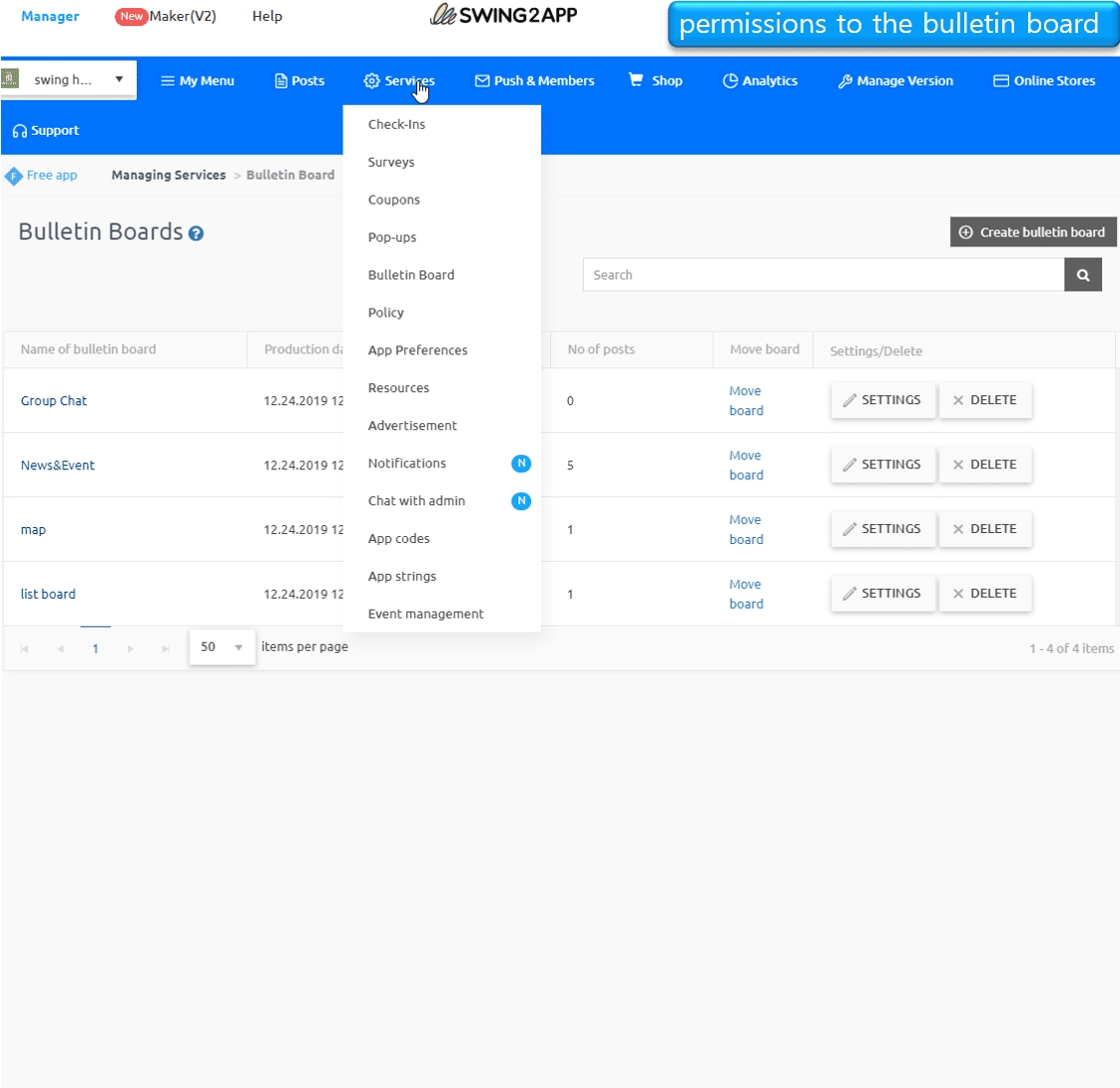Select Notifications from Services dropdown
This screenshot has height=1088, width=1120.
coord(441,463)
